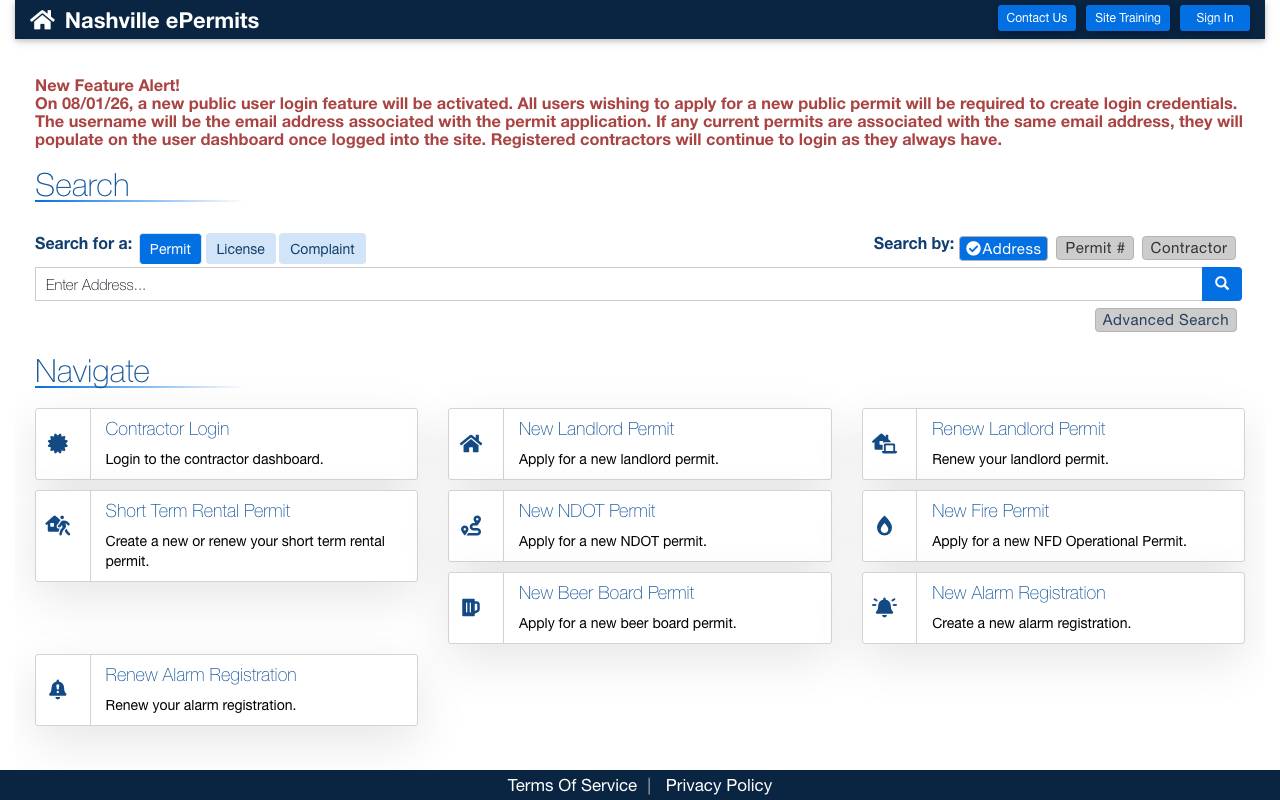Click the home icon beside Nashville ePermits
The image size is (1280, 800).
(42, 19)
